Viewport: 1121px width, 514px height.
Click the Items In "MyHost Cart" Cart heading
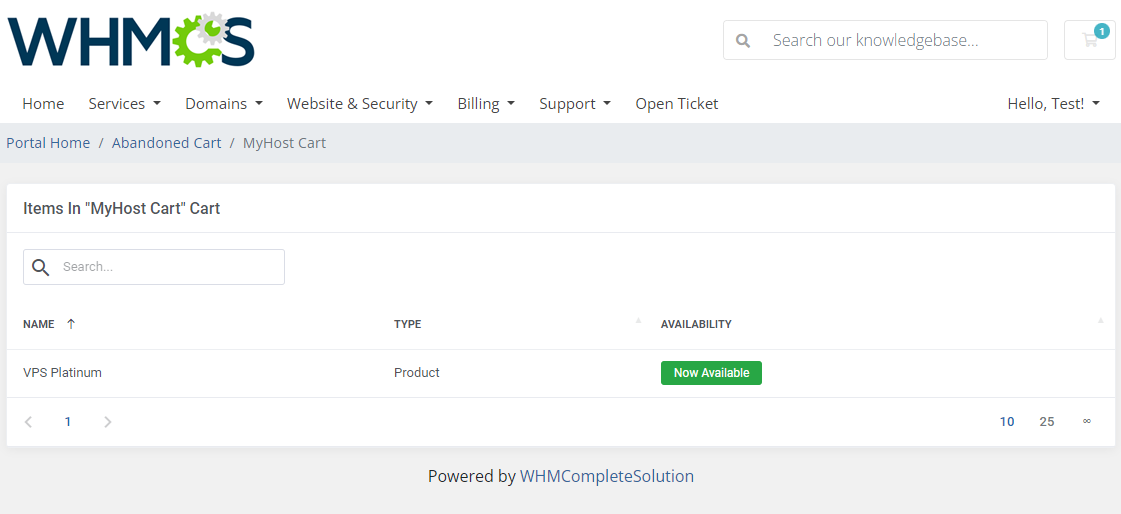pyautogui.click(x=122, y=209)
